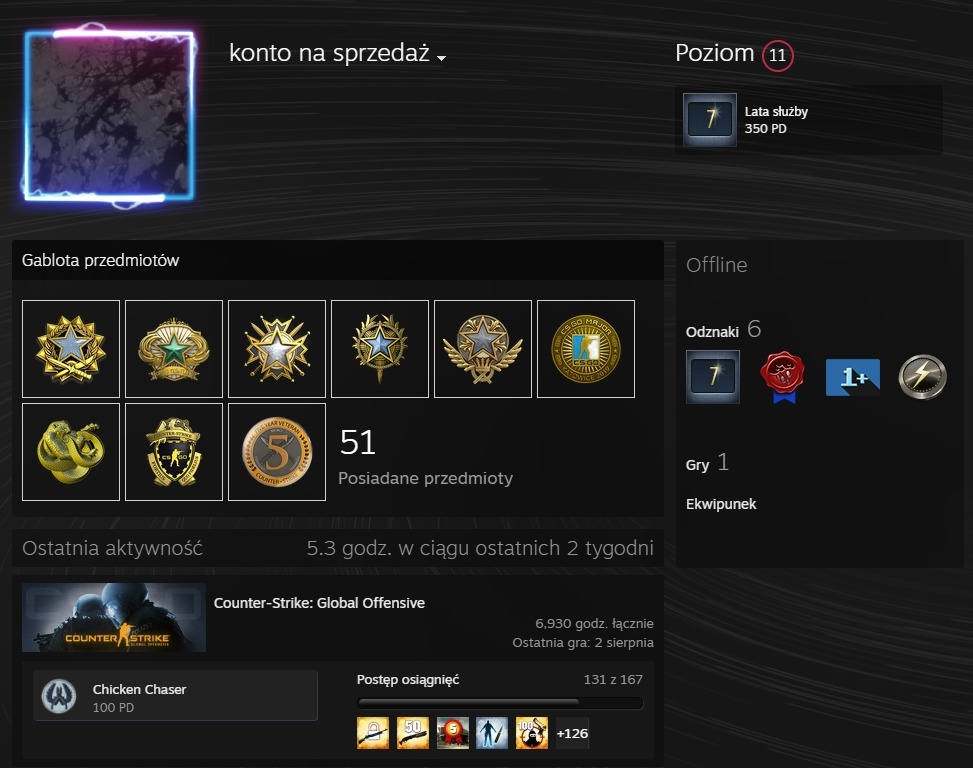This screenshot has width=973, height=768.
Task: Open the lightning bolt badge
Action: coord(923,377)
